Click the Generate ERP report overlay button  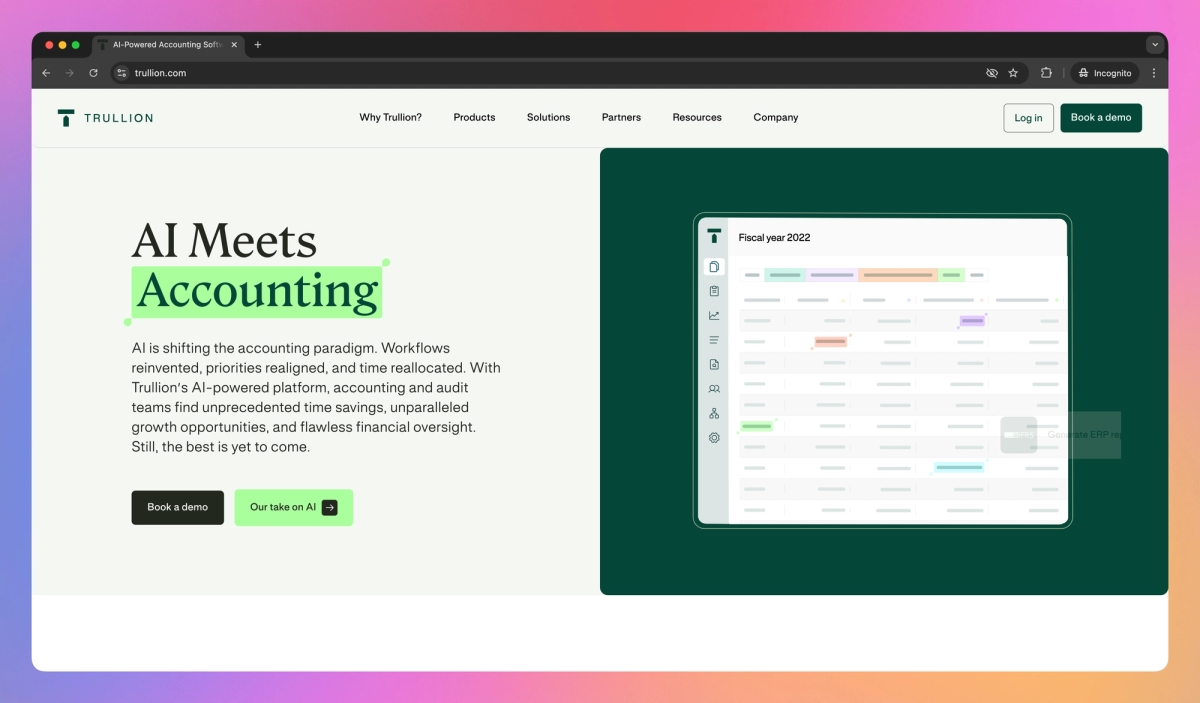1061,435
